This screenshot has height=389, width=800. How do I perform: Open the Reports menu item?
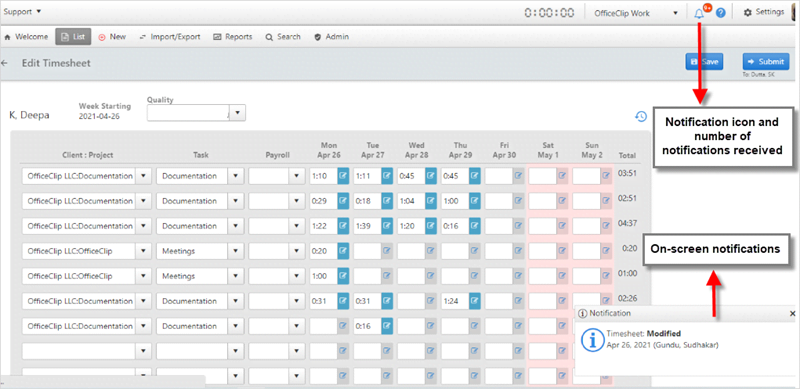(233, 37)
